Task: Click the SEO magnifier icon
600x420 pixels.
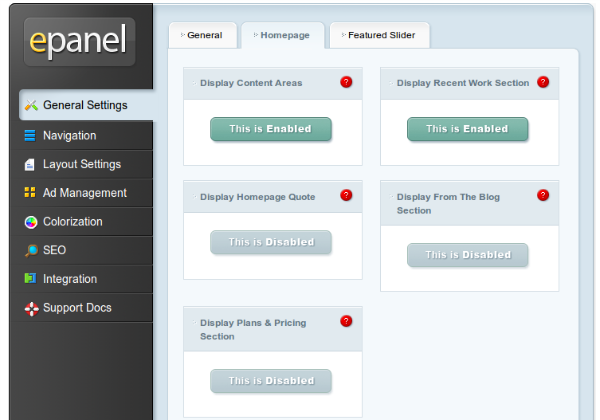Action: click(x=30, y=250)
